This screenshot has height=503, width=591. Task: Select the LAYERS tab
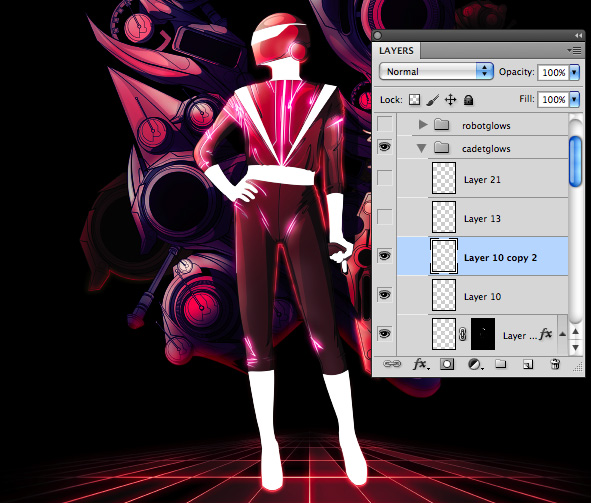(x=396, y=50)
